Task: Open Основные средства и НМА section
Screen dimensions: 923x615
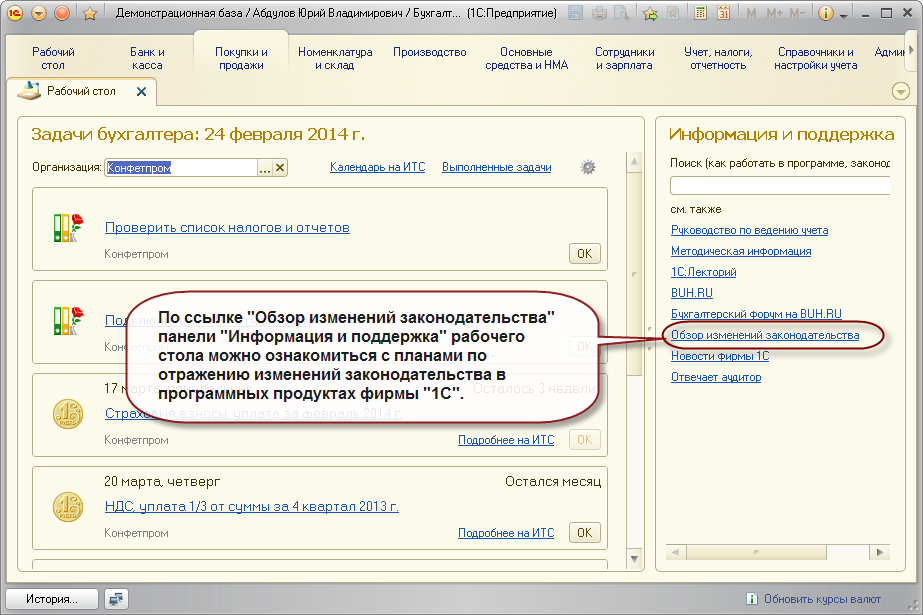Action: click(526, 59)
